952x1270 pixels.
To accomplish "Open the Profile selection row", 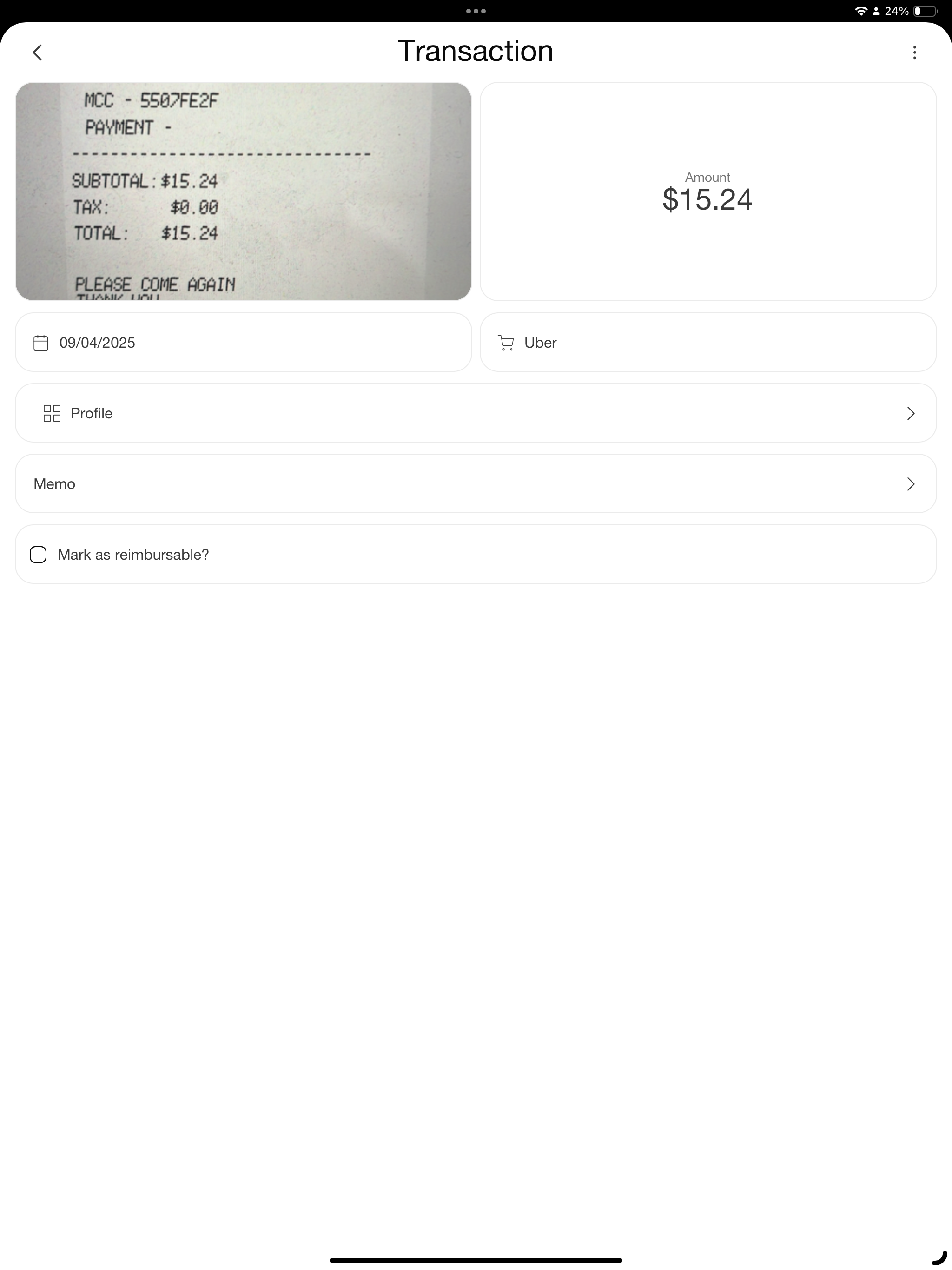I will (x=476, y=413).
